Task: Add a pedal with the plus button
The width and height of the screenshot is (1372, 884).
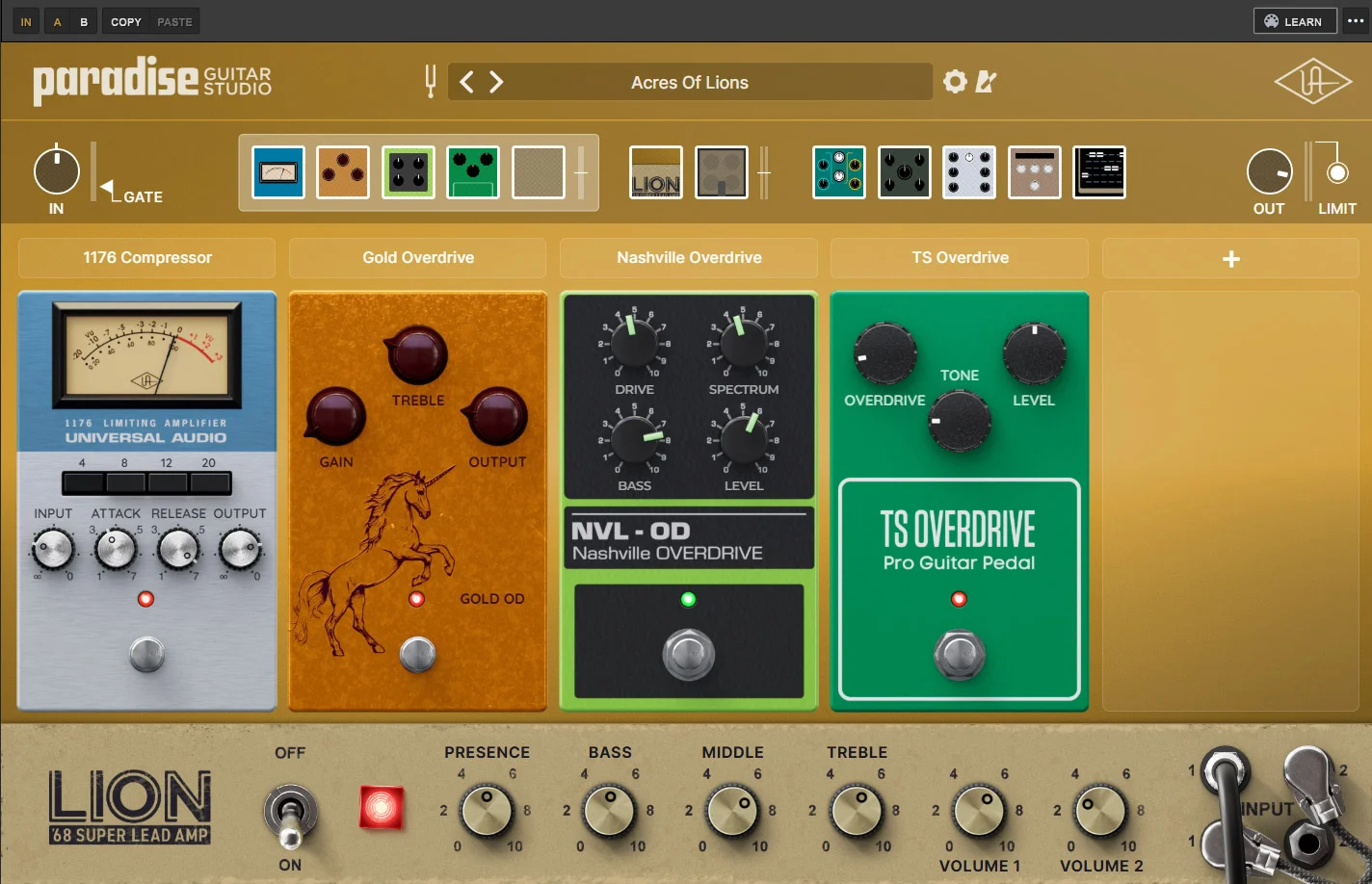Action: (1230, 258)
